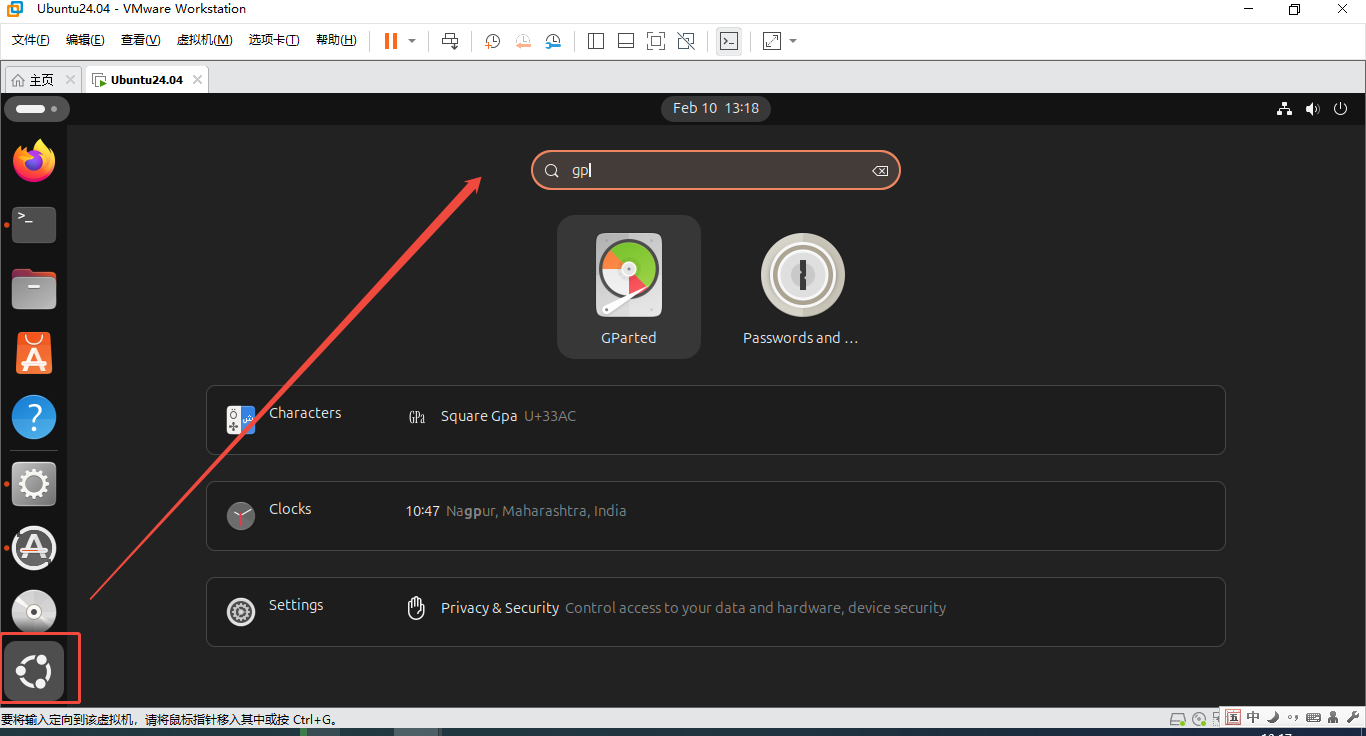Viewport: 1366px width, 736px height.
Task: Toggle the VMware library sidebar view
Action: [x=596, y=41]
